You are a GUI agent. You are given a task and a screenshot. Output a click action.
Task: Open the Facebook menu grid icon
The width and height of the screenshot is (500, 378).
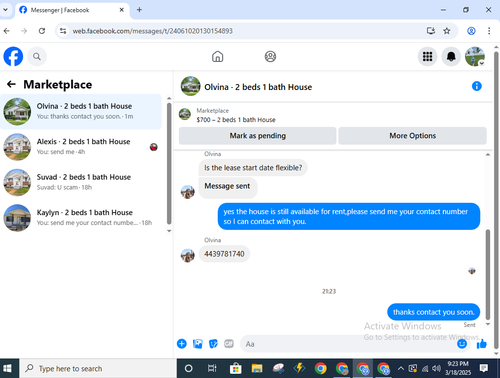tap(427, 56)
